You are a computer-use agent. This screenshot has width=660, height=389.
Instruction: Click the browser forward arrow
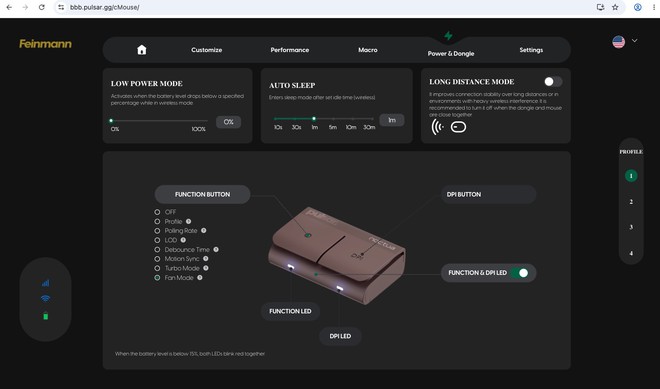25,7
